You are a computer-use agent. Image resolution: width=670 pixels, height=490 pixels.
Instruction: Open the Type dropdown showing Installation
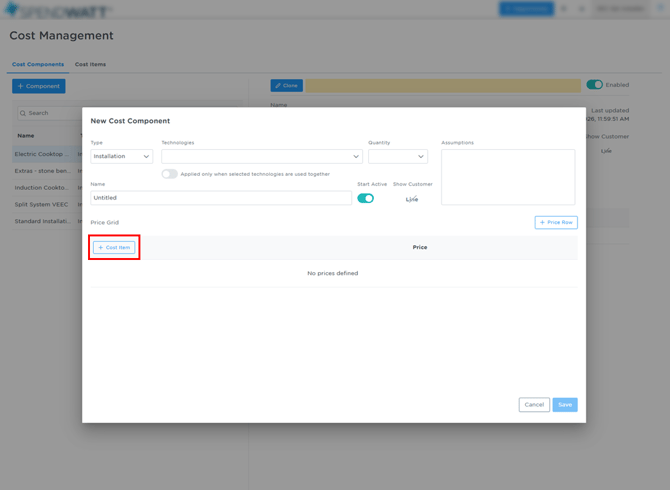(122, 156)
